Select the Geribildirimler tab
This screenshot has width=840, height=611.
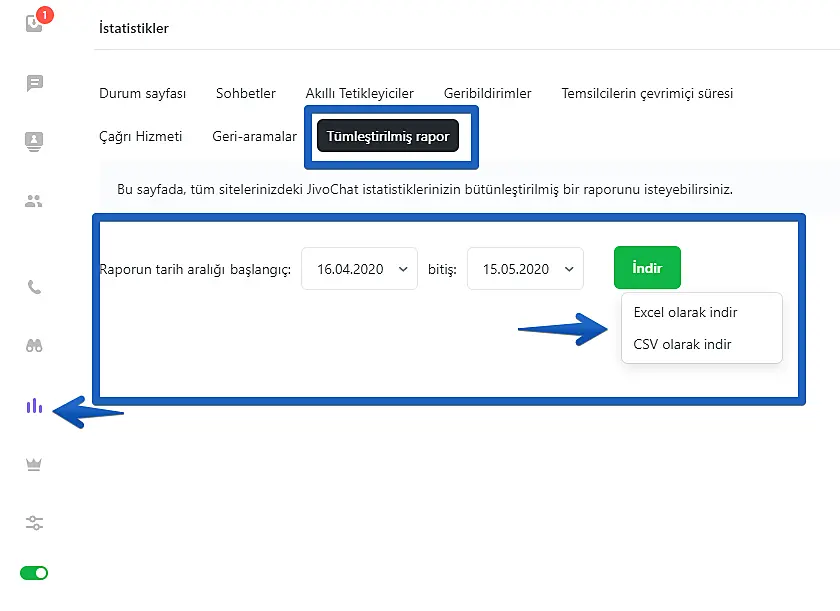click(x=488, y=94)
